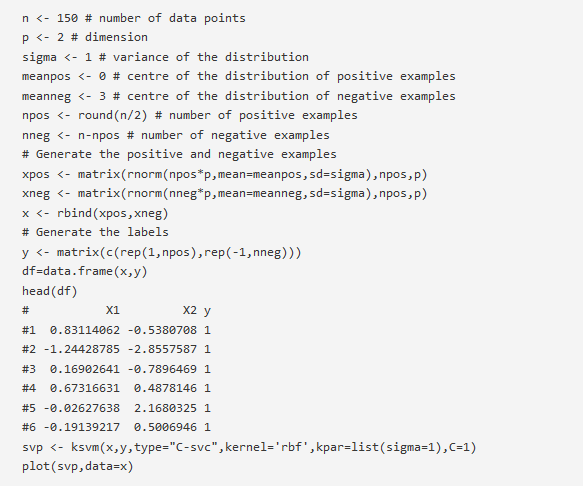Click the X2 column header in output
Image resolution: width=583 pixels, height=488 pixels.
click(x=190, y=311)
